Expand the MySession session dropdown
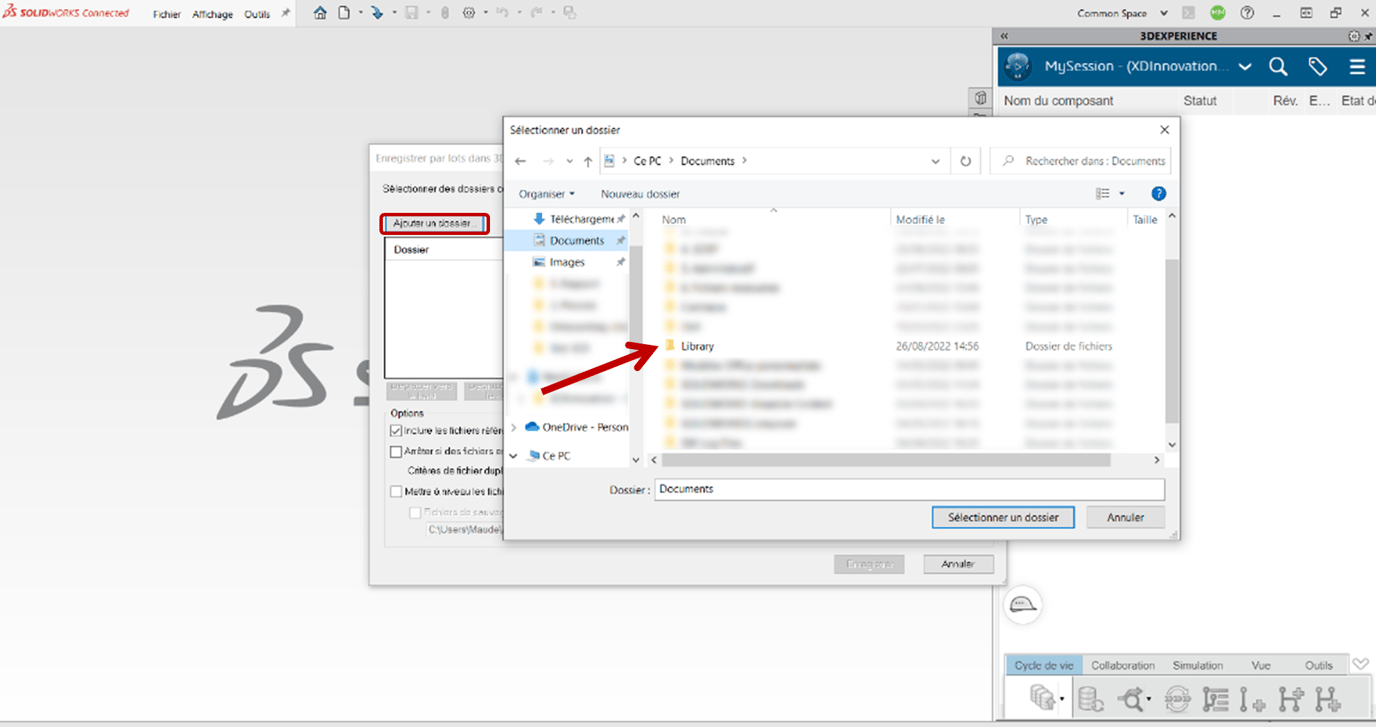The height and width of the screenshot is (727, 1376). (1245, 66)
